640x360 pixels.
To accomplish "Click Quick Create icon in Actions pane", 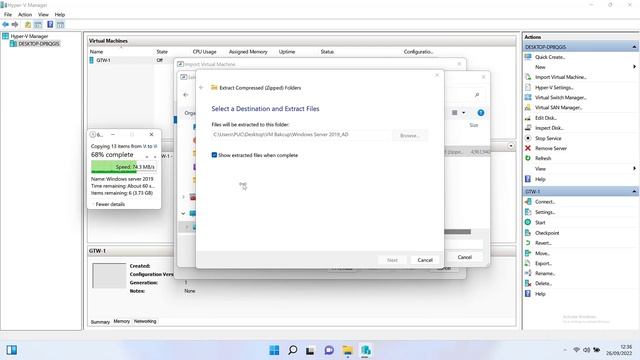I will 528,57.
